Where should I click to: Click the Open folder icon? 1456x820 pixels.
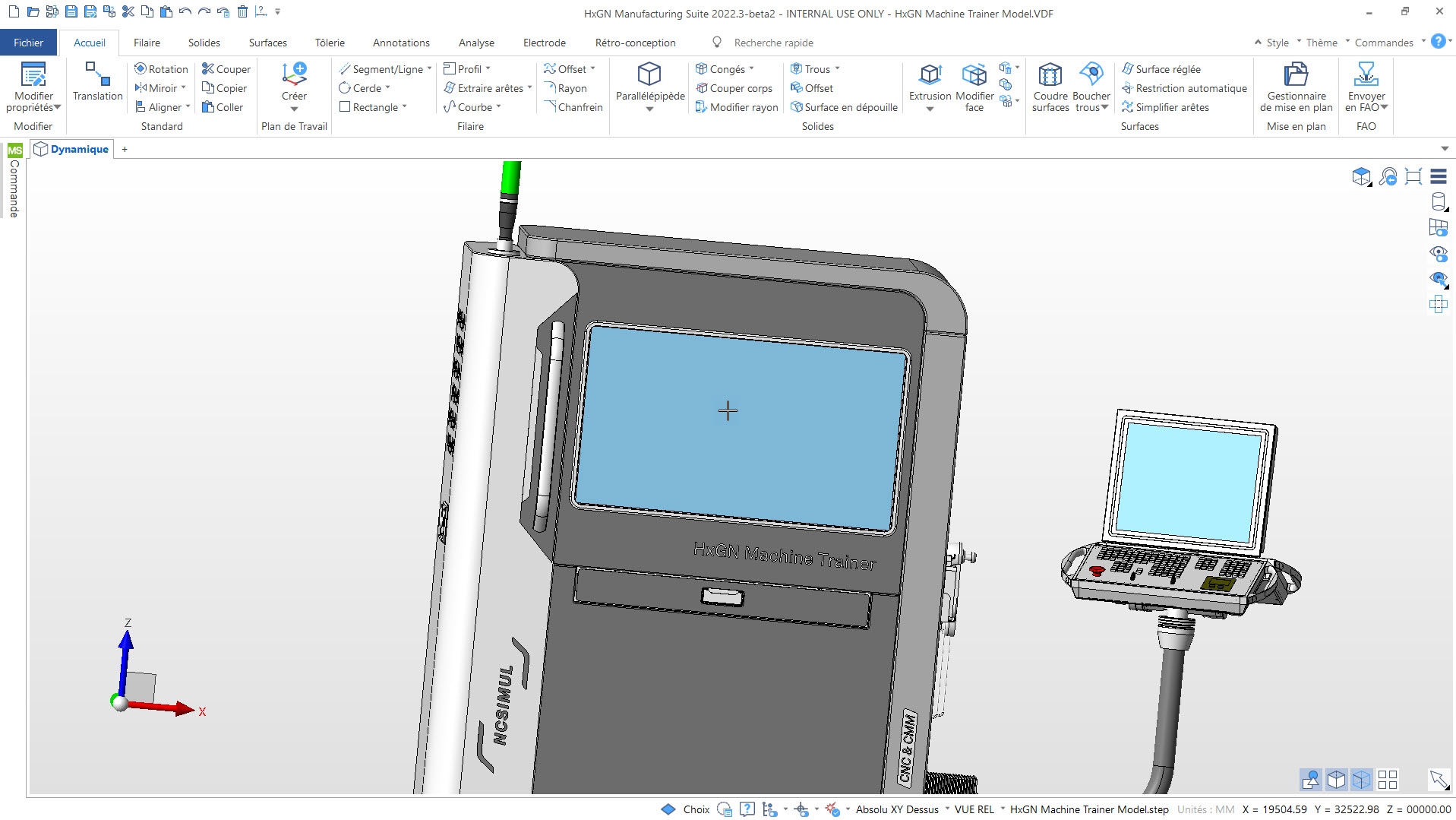[x=33, y=11]
